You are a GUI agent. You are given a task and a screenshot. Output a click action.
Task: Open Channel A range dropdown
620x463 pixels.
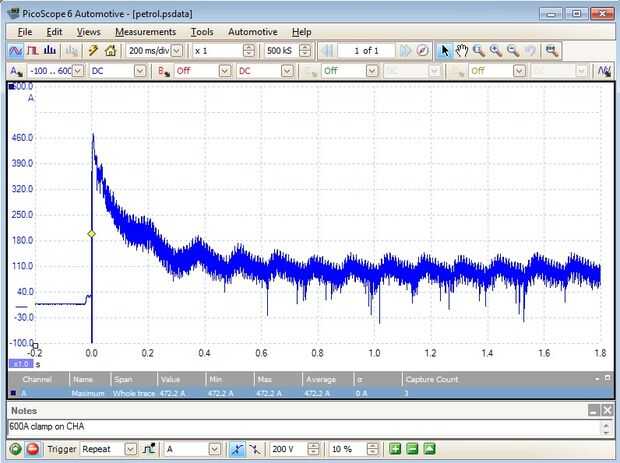[78, 71]
